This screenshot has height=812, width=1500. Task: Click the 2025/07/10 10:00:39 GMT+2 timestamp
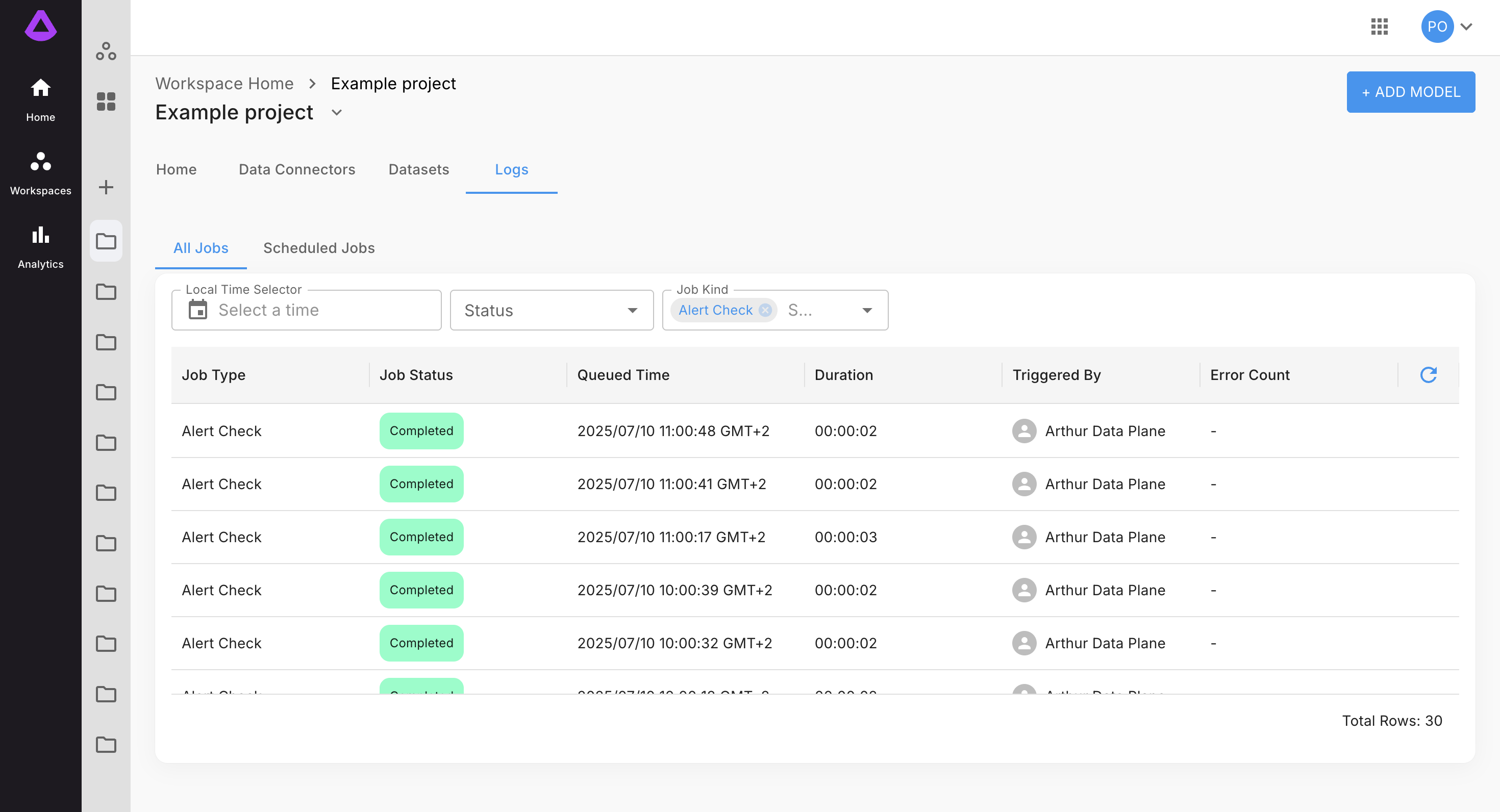(674, 590)
